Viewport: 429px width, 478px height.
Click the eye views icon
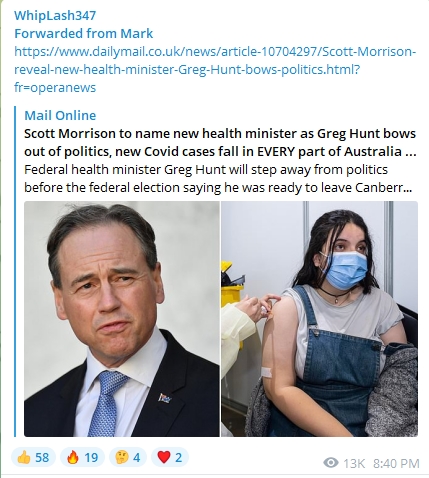tap(331, 463)
